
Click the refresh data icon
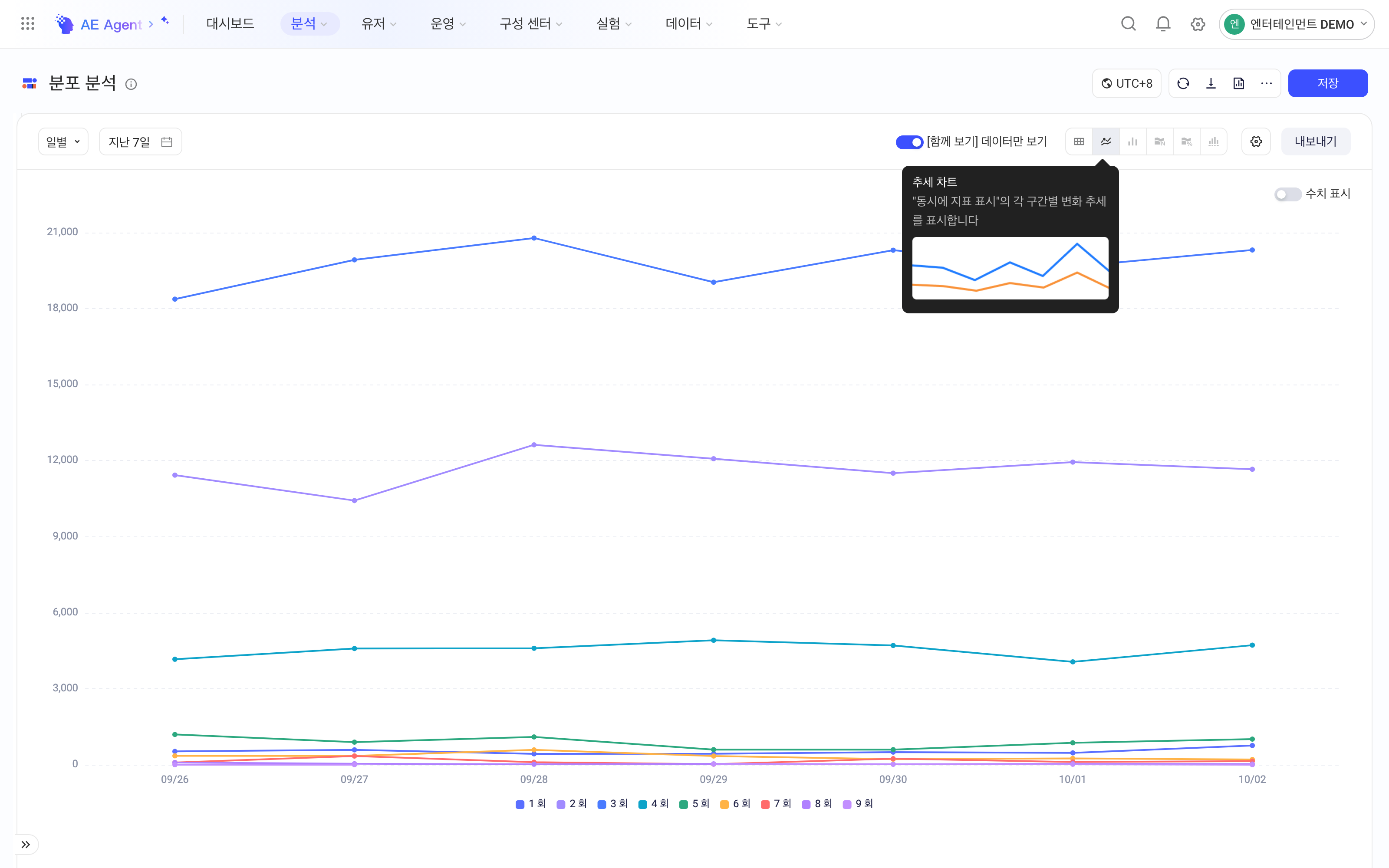pyautogui.click(x=1183, y=84)
